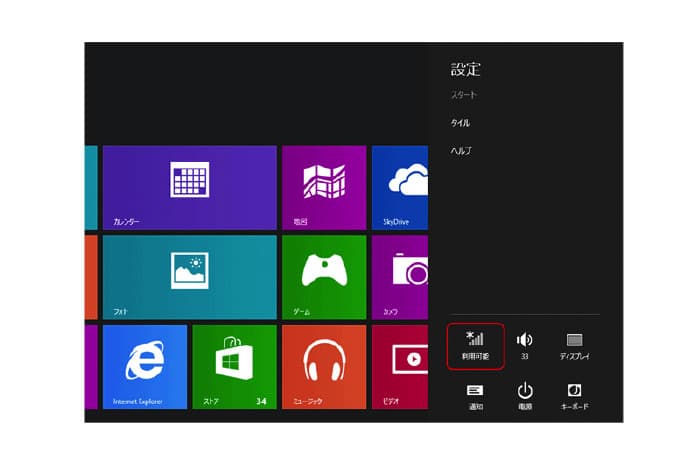
Task: Select タイル in the settings pane
Action: tap(460, 123)
